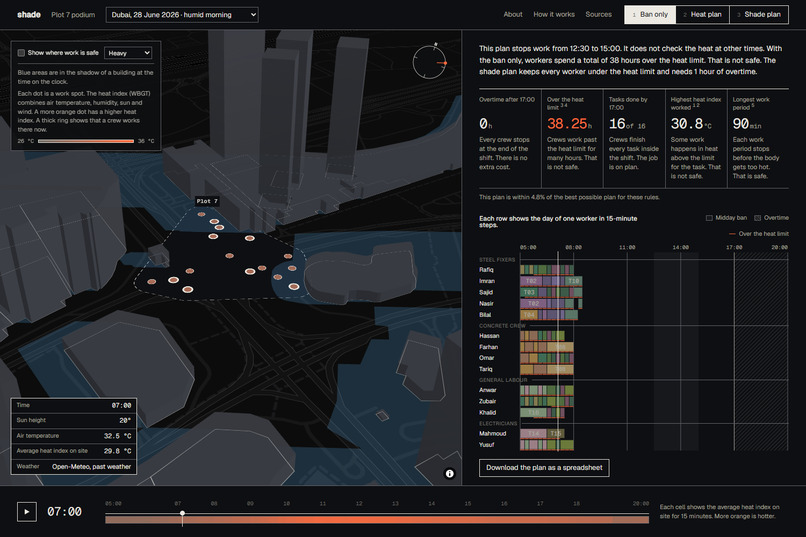
Task: Click task block T10 in Imran's row
Action: [573, 281]
